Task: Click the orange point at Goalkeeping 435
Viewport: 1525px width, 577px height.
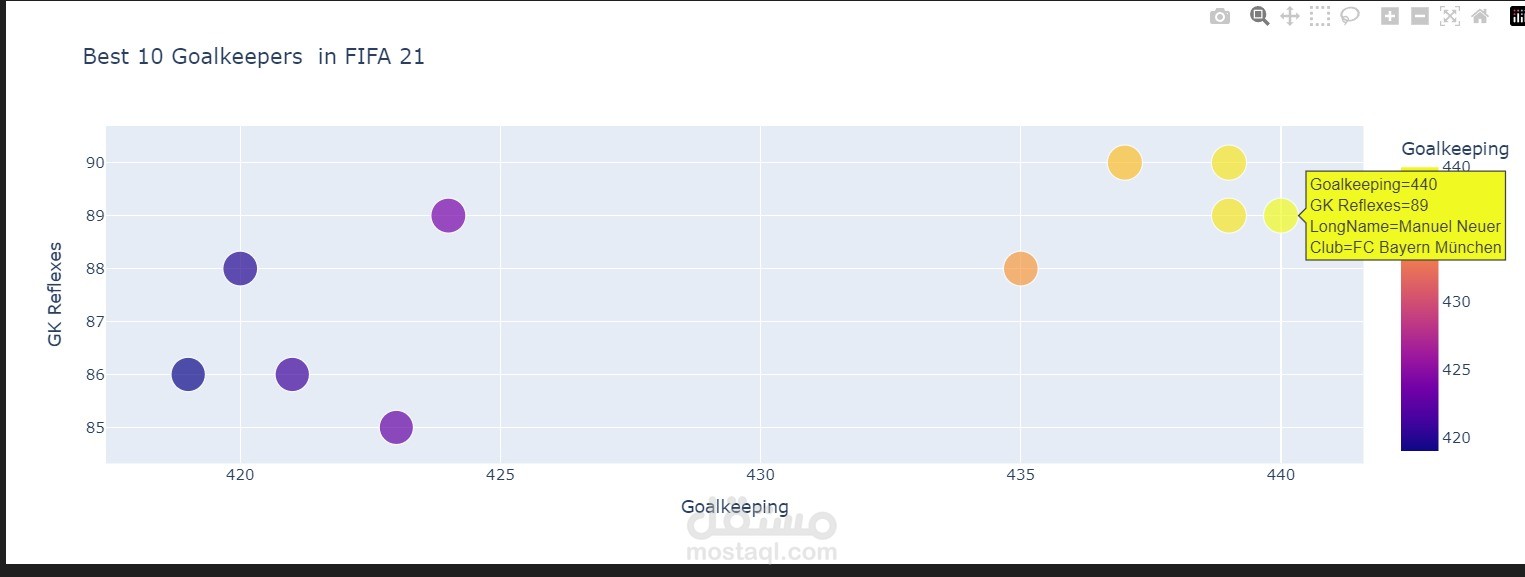Action: (x=1020, y=268)
